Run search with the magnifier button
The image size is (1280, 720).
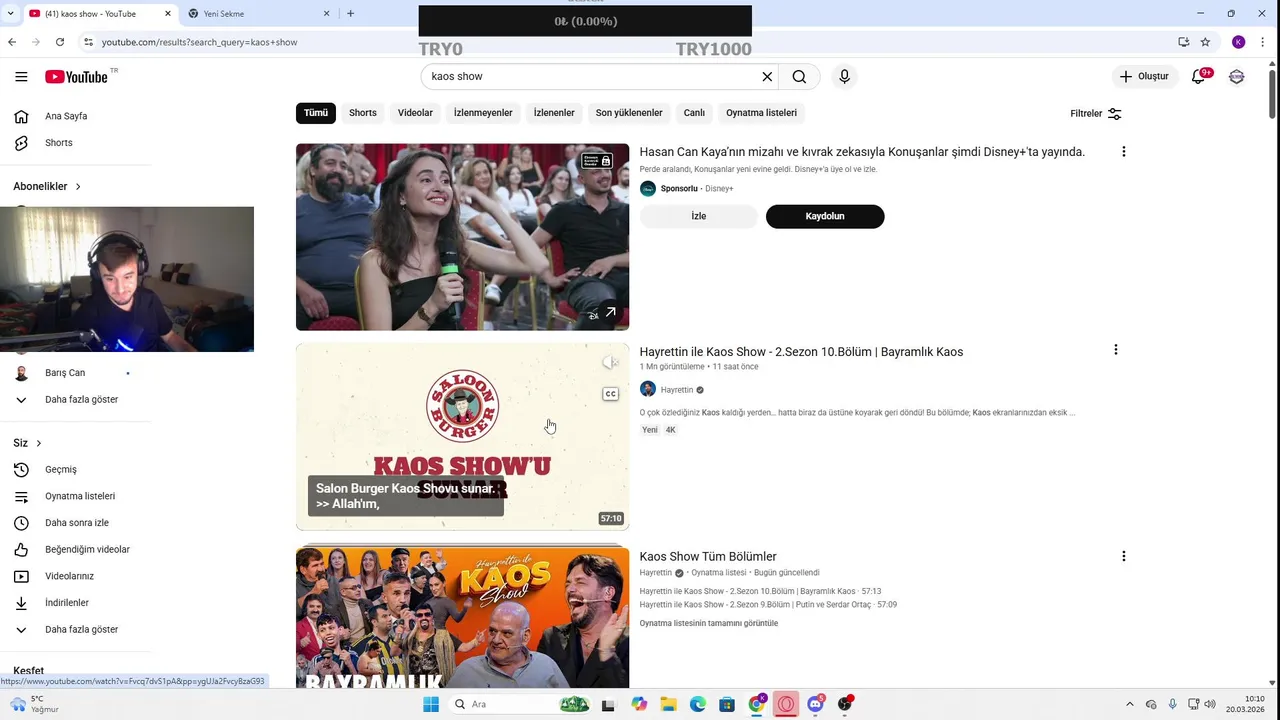(799, 77)
